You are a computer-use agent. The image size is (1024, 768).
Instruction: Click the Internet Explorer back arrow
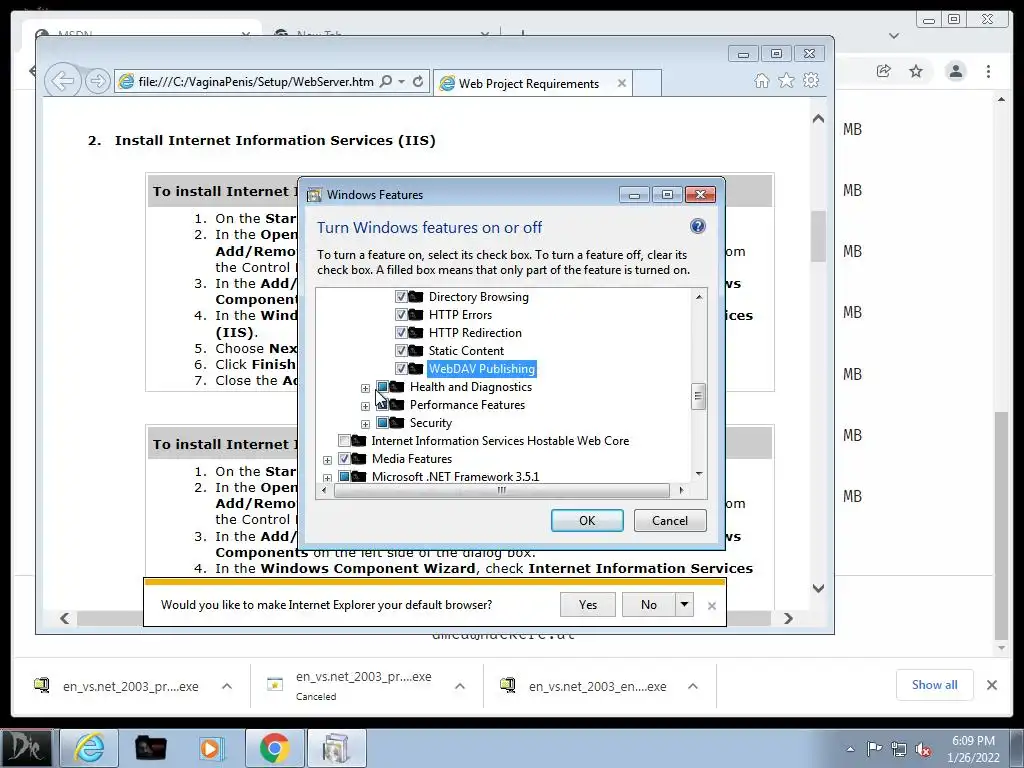click(63, 81)
